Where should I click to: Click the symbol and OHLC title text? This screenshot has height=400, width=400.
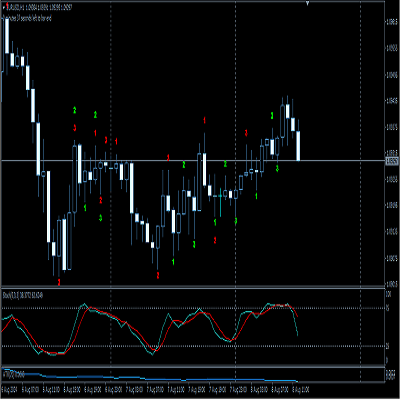tap(40, 7)
